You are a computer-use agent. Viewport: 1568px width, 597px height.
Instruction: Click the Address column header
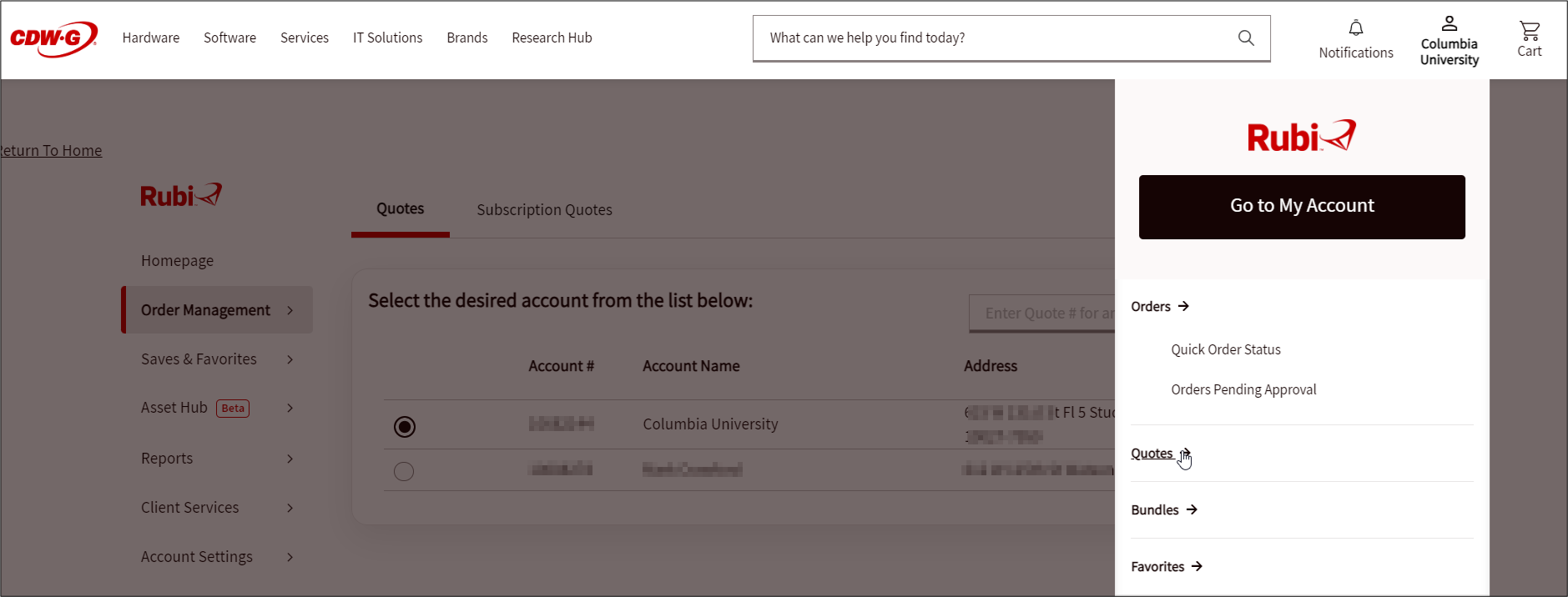click(x=991, y=366)
